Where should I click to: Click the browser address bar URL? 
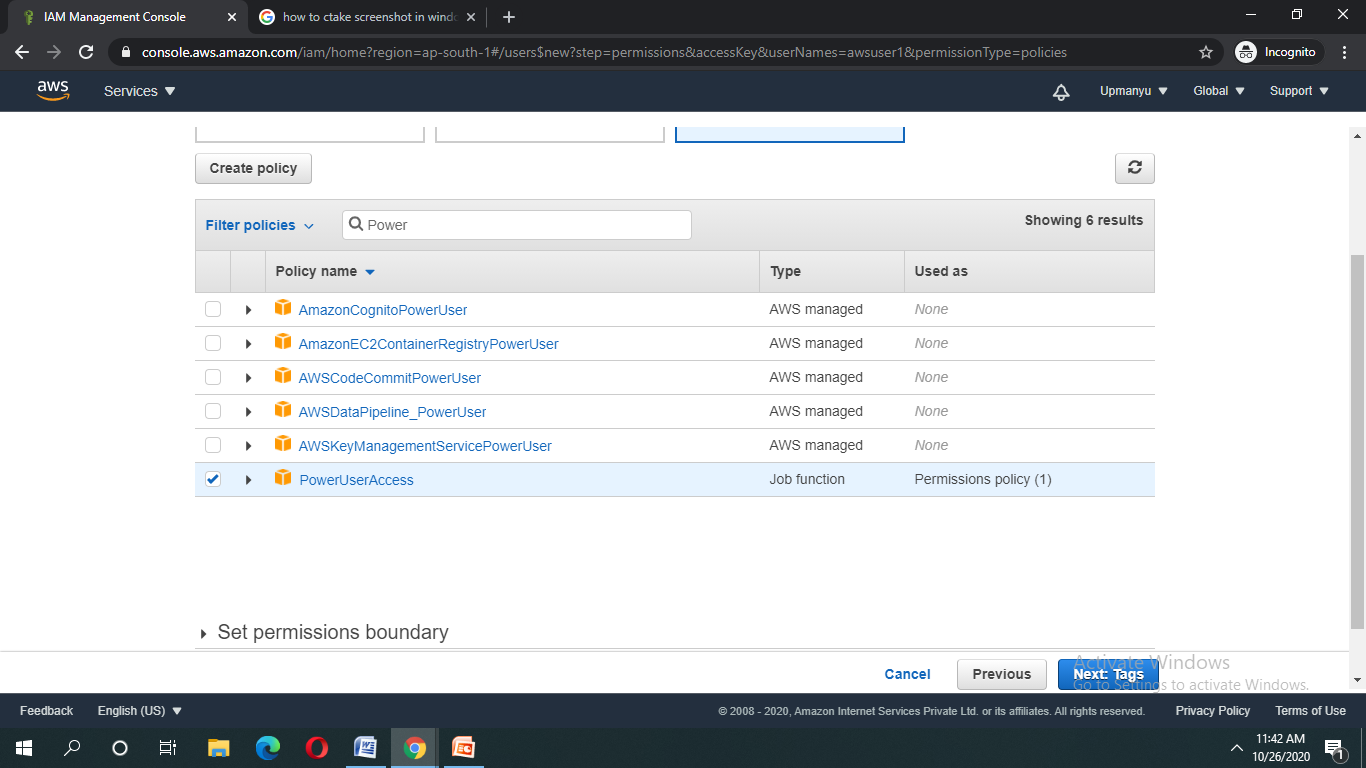point(604,52)
